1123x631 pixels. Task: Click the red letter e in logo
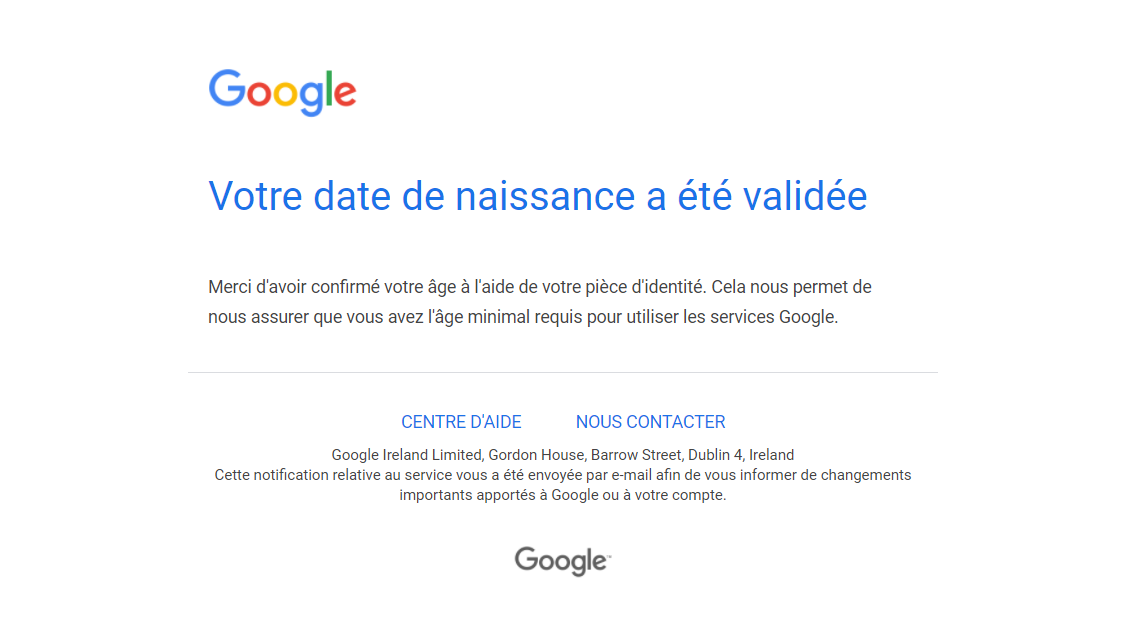344,94
